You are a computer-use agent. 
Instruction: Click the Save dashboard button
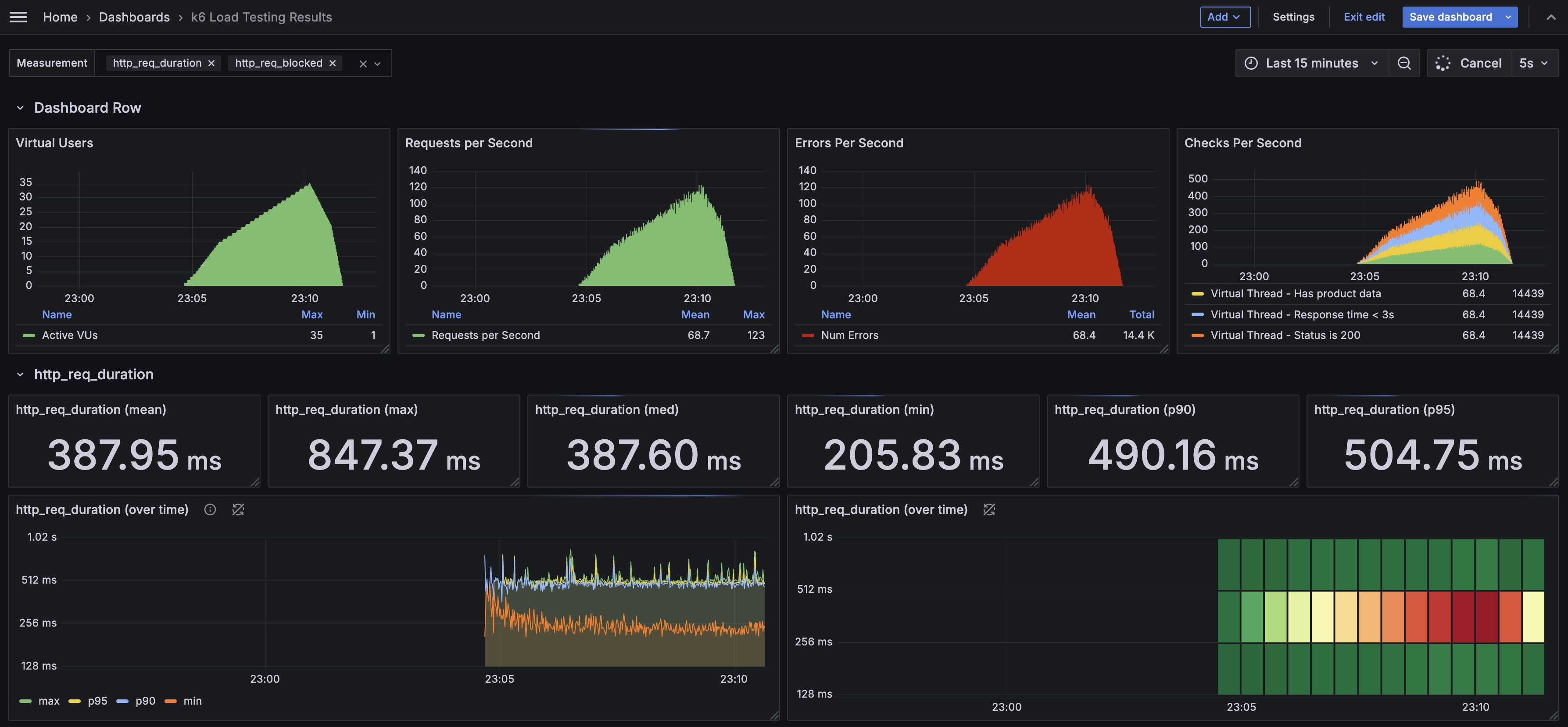tap(1450, 17)
